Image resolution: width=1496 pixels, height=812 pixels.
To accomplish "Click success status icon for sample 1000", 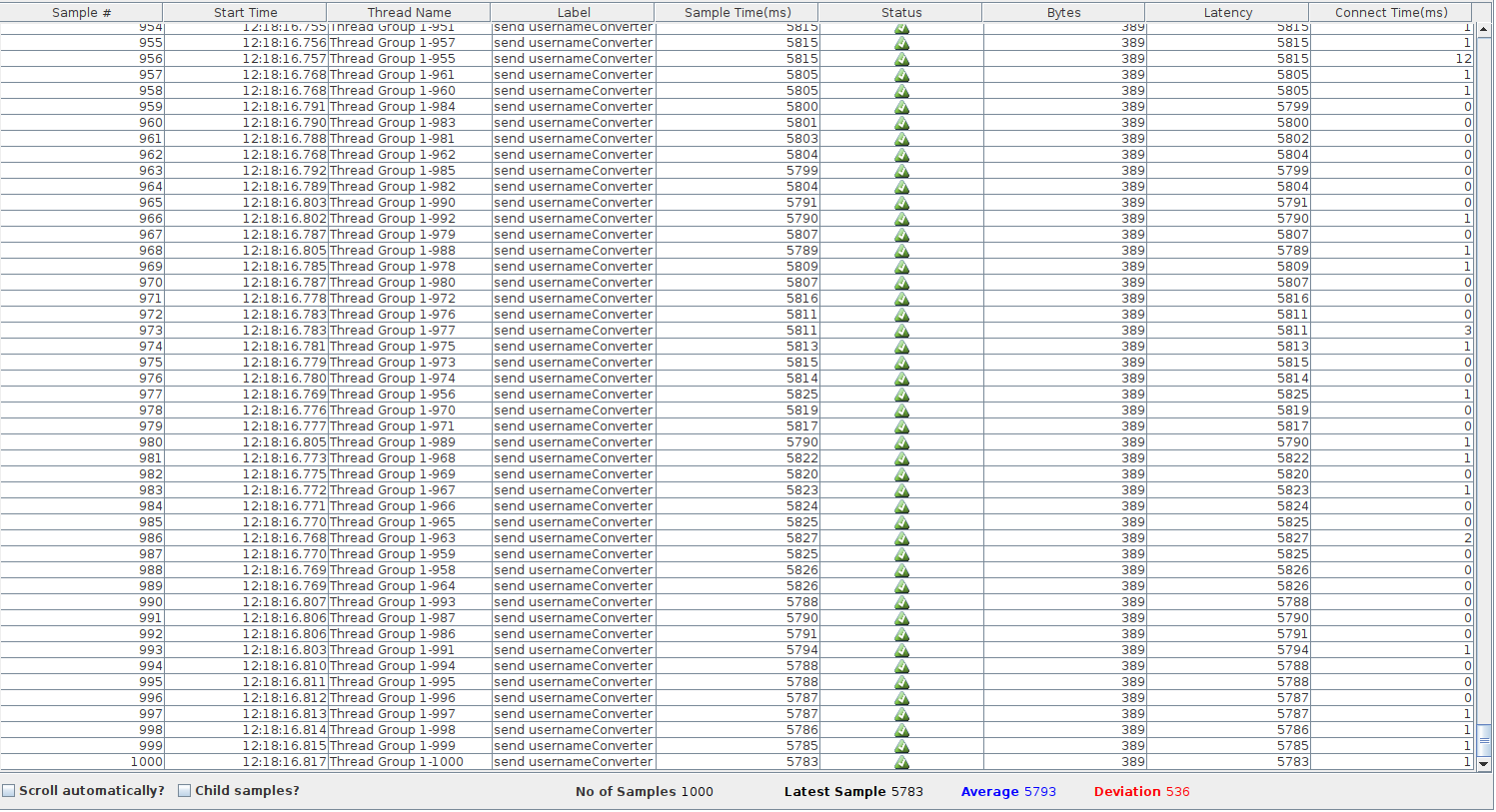I will [x=901, y=762].
